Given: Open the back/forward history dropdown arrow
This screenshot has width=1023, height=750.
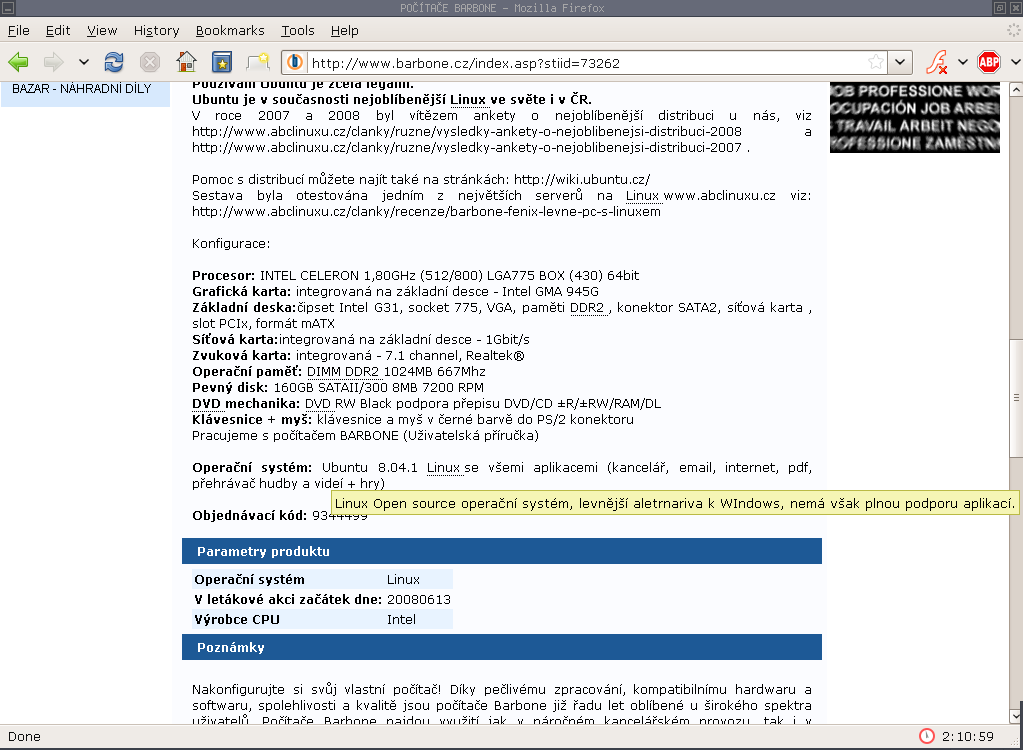Looking at the screenshot, I should click(84, 63).
